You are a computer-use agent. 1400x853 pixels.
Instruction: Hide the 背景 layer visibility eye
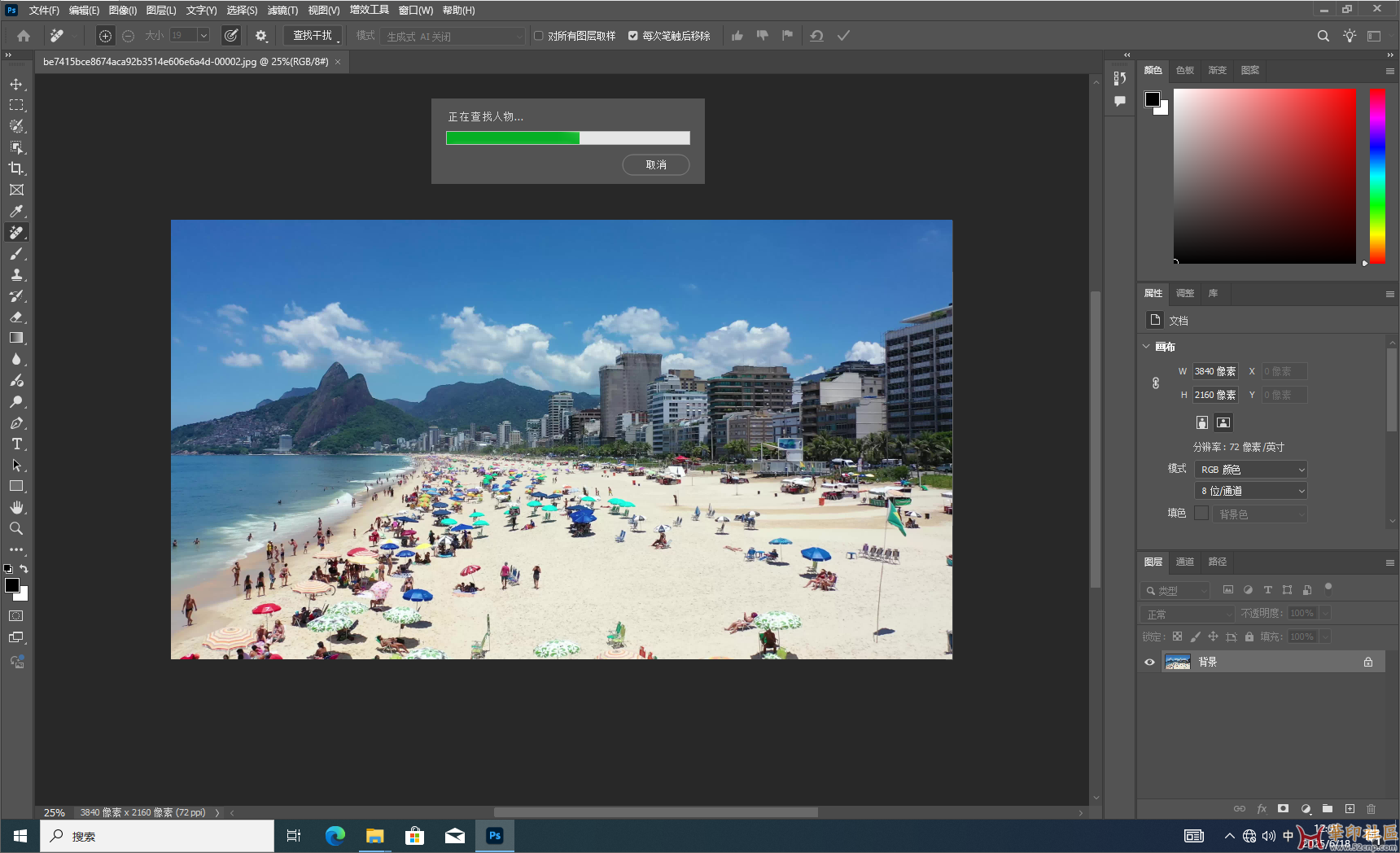(x=1149, y=663)
